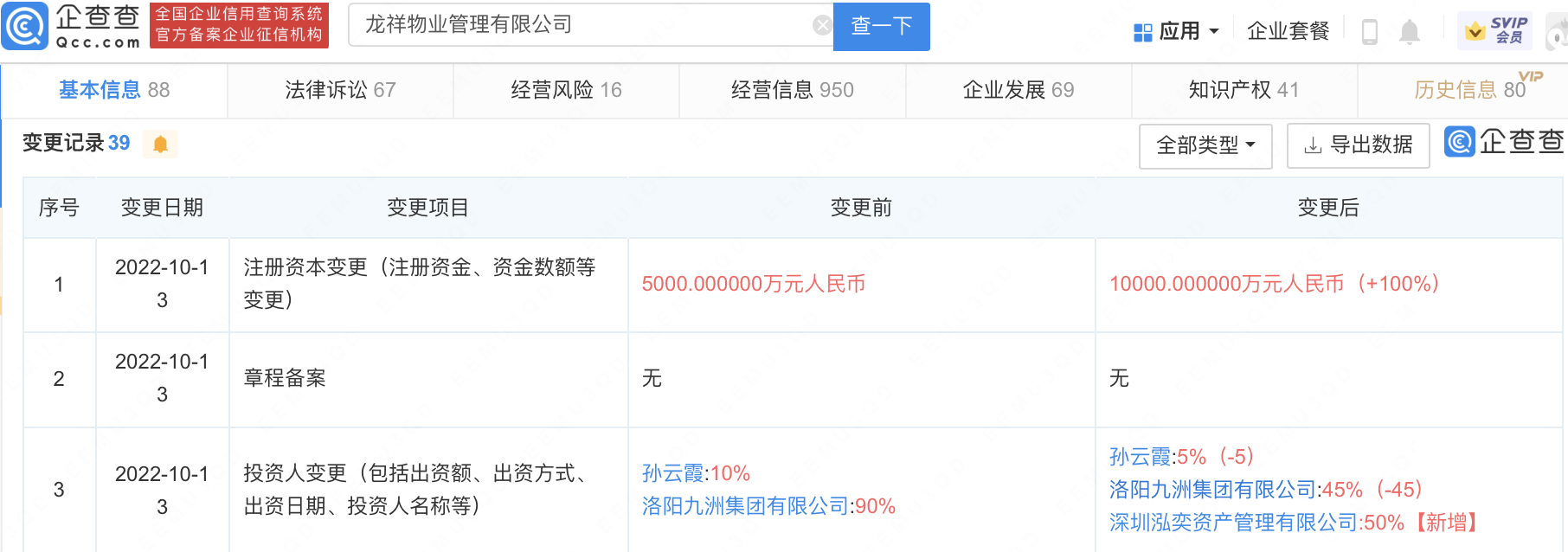Open SVIP membership badge

pyautogui.click(x=1495, y=31)
